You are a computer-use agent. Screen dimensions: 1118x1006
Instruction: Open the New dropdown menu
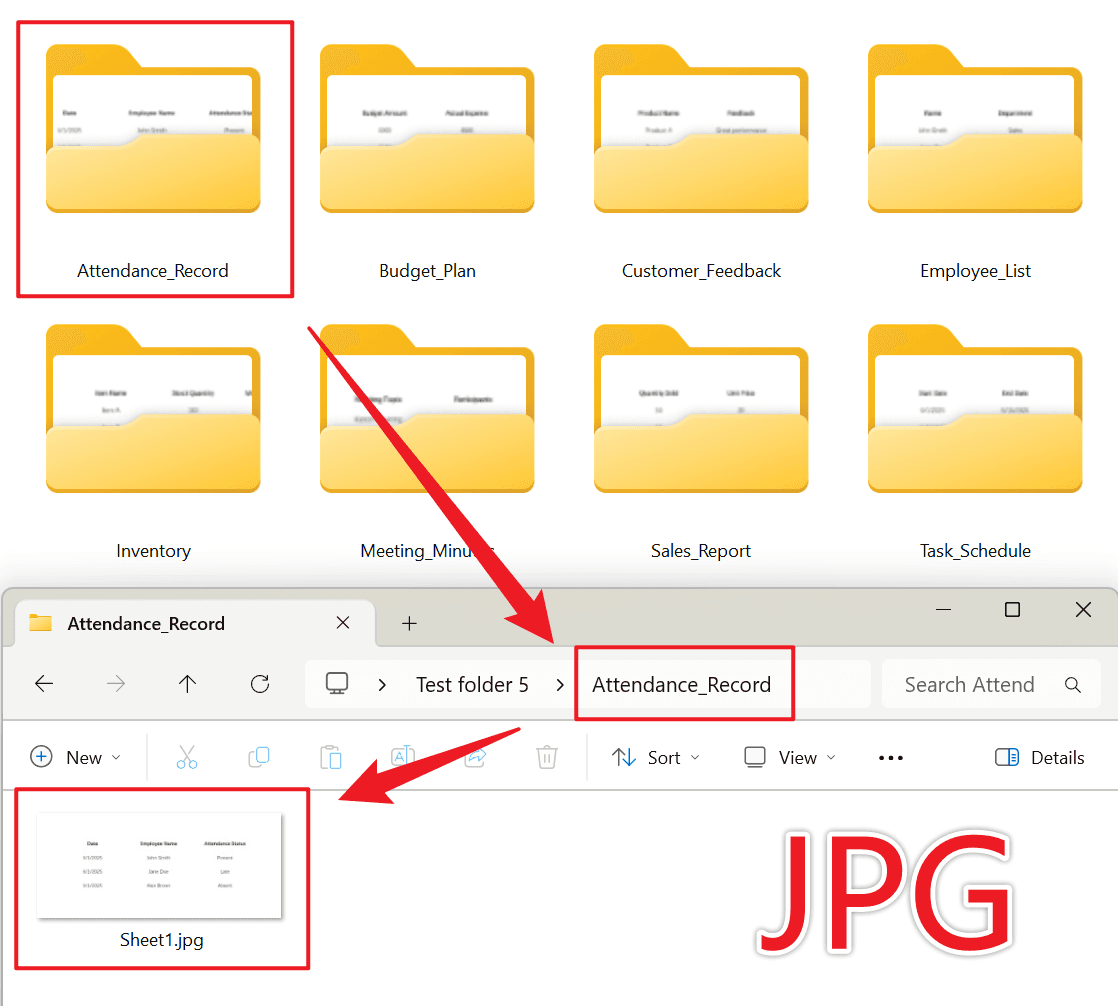click(x=76, y=757)
